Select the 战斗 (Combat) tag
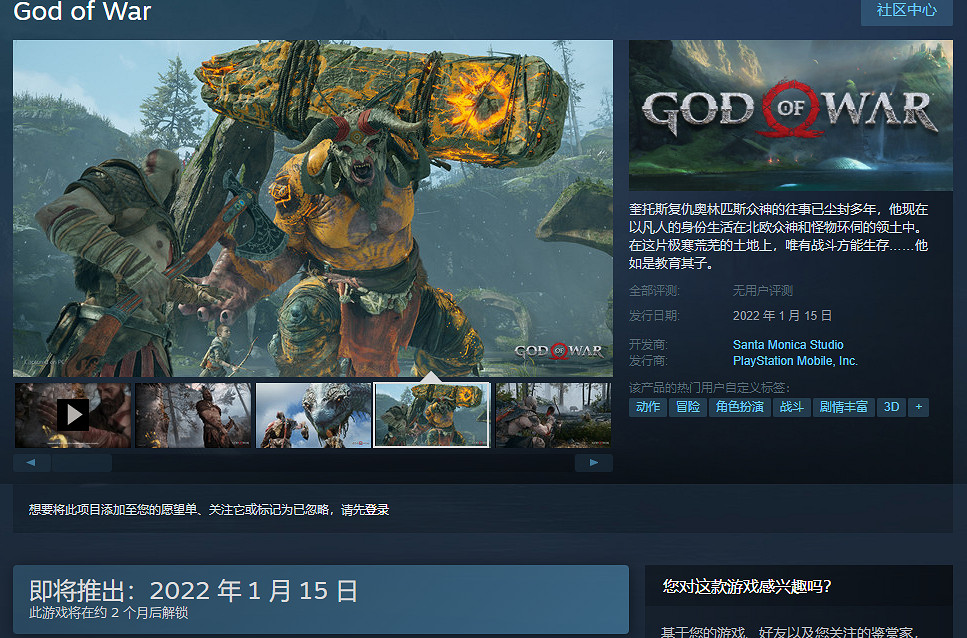Viewport: 967px width, 638px height. pos(791,407)
